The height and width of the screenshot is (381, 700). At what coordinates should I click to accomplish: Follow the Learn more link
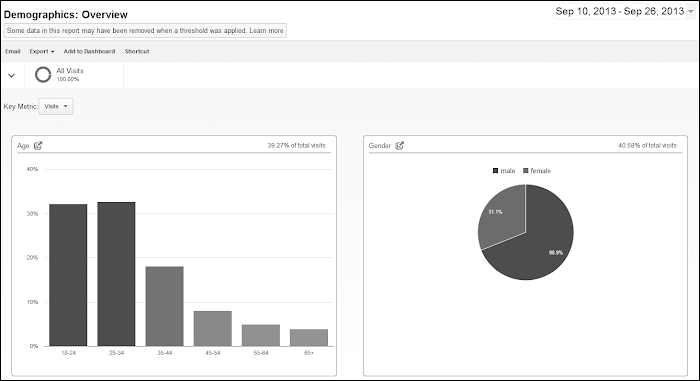pyautogui.click(x=267, y=31)
